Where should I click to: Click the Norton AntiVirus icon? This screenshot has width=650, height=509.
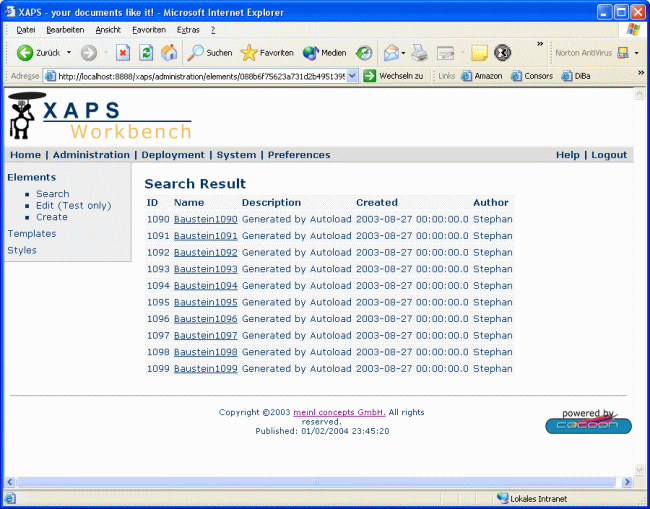pyautogui.click(x=623, y=53)
